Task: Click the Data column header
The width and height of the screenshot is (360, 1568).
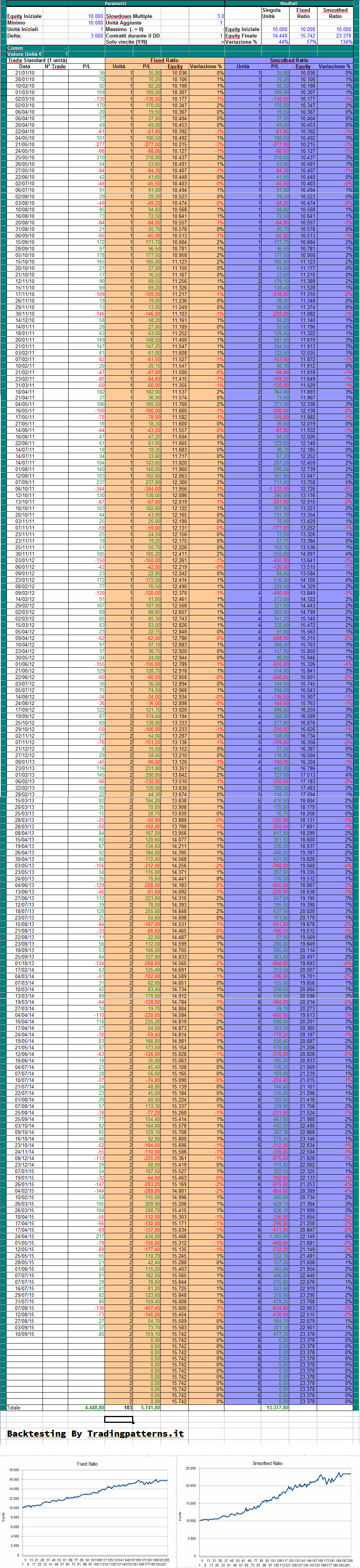Action: click(25, 66)
